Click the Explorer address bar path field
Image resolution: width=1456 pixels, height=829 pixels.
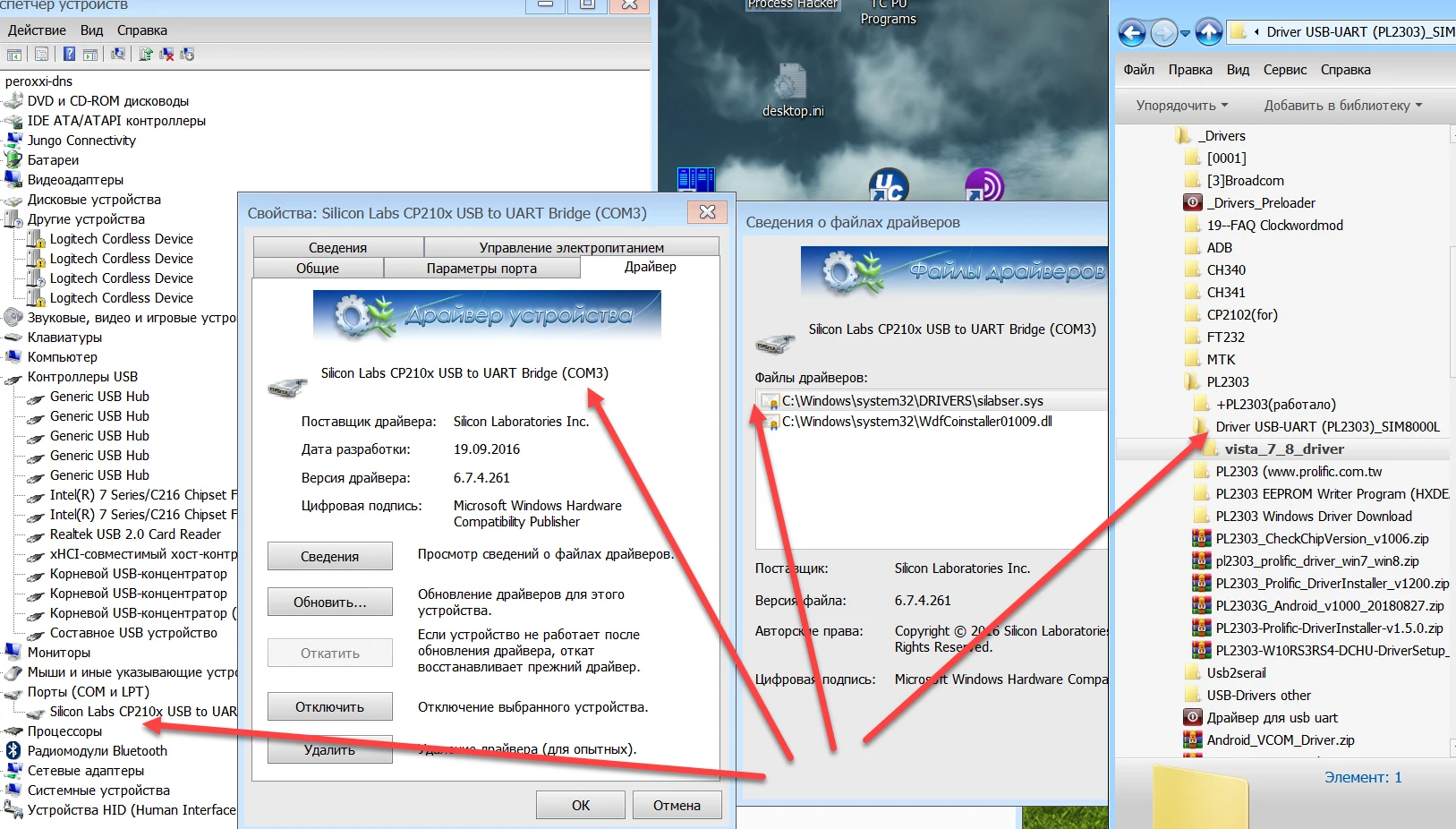click(1341, 32)
